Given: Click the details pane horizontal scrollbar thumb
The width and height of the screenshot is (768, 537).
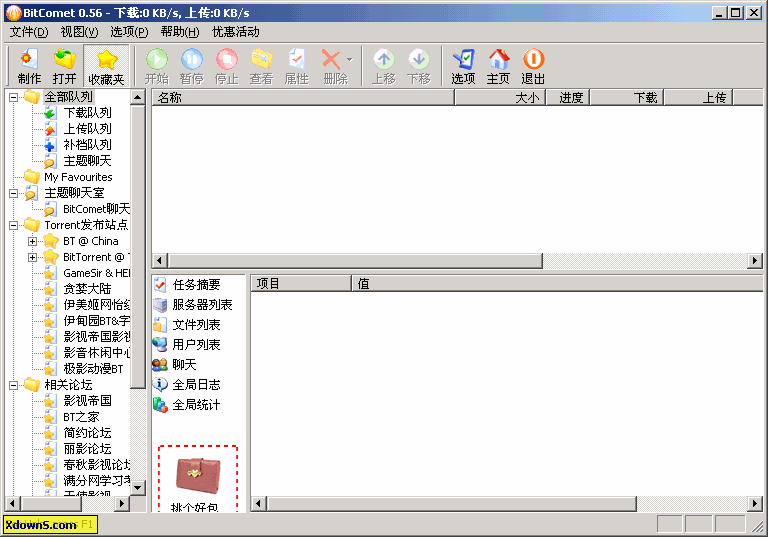Looking at the screenshot, I should coord(452,503).
